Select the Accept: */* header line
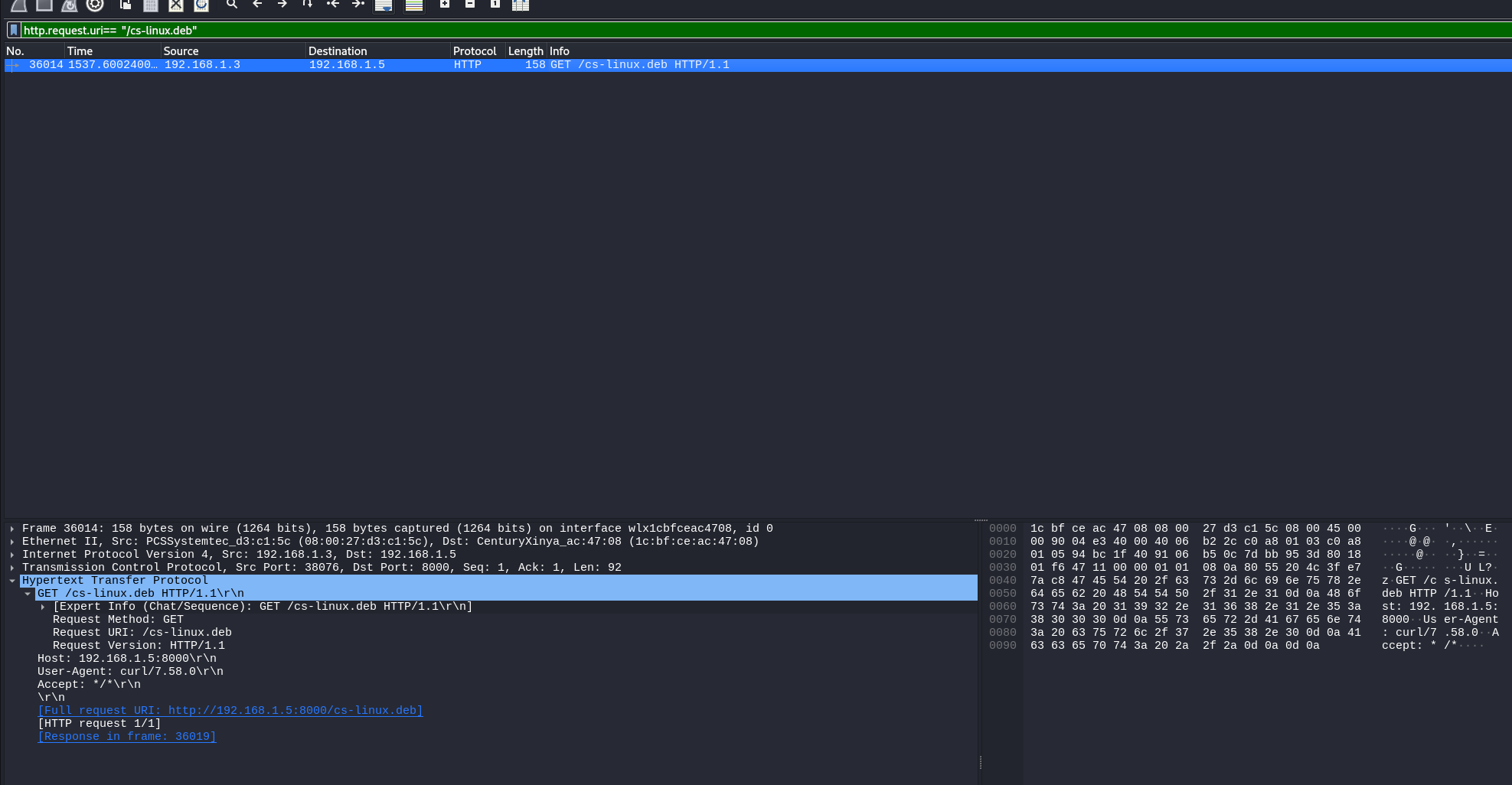 pos(89,685)
